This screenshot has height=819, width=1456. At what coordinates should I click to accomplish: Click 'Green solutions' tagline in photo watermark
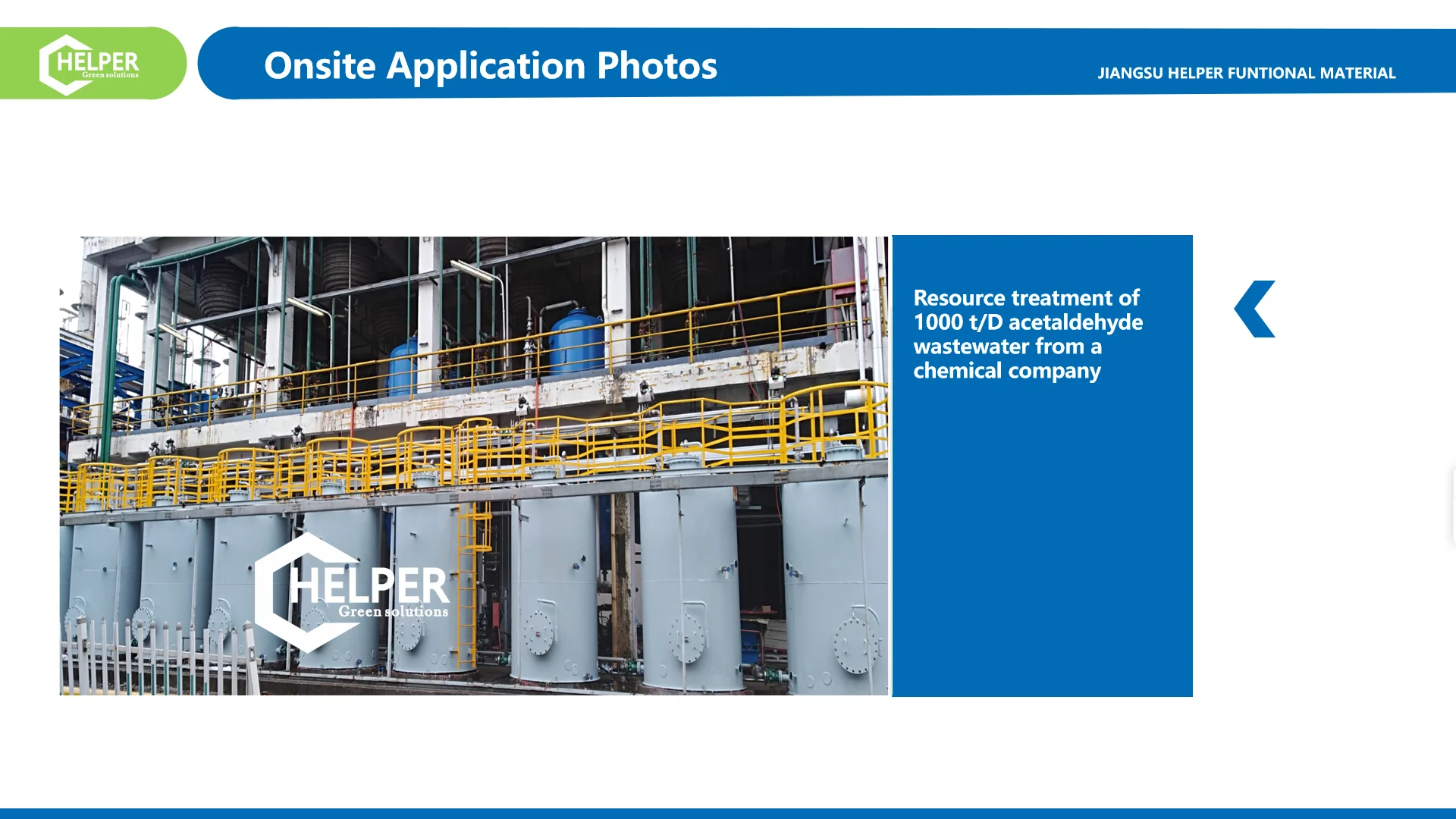point(393,611)
